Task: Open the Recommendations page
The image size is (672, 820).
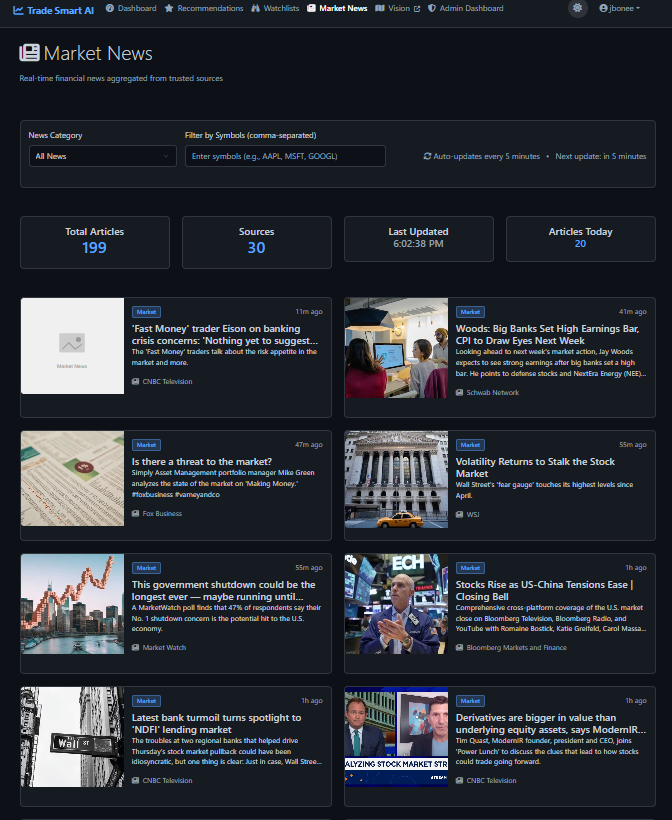Action: click(204, 8)
